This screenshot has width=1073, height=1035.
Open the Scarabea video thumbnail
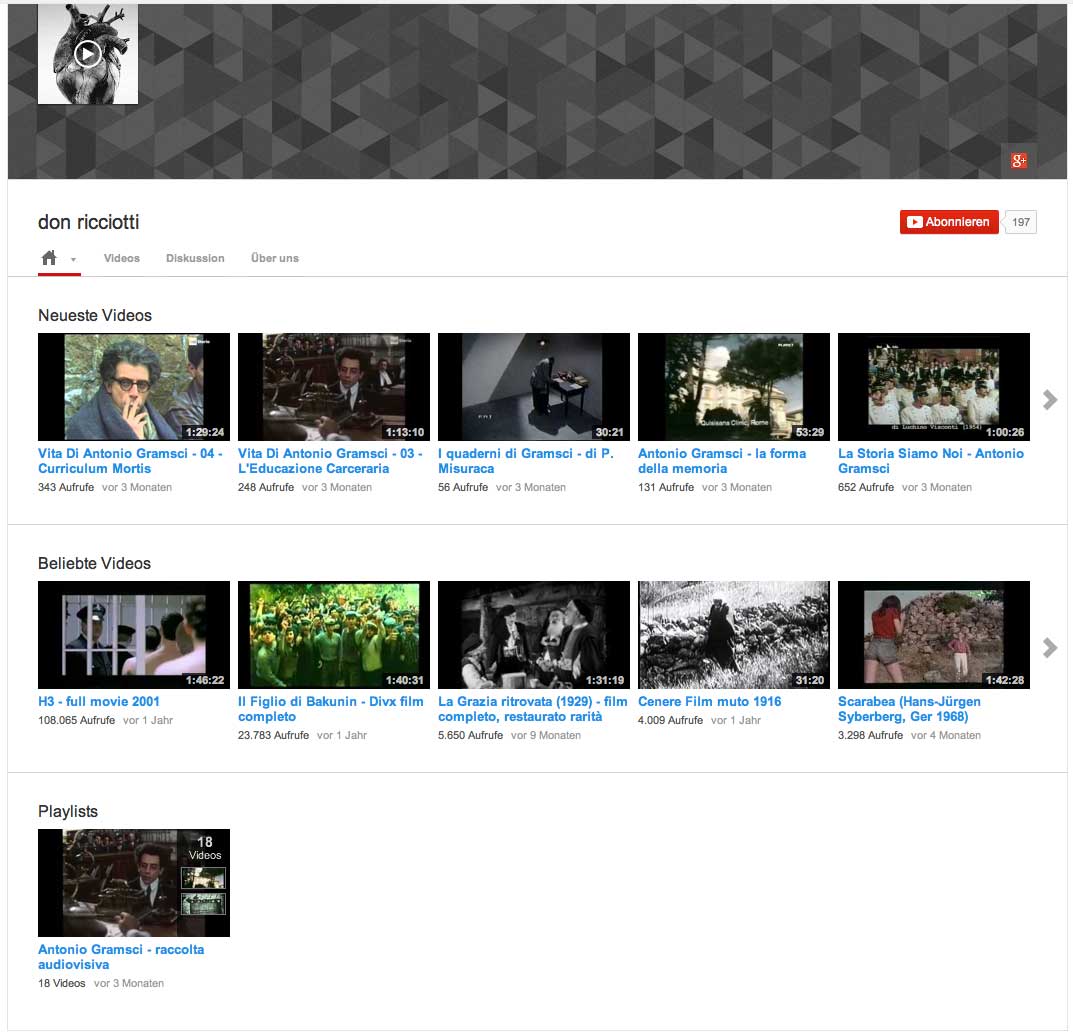pos(934,634)
